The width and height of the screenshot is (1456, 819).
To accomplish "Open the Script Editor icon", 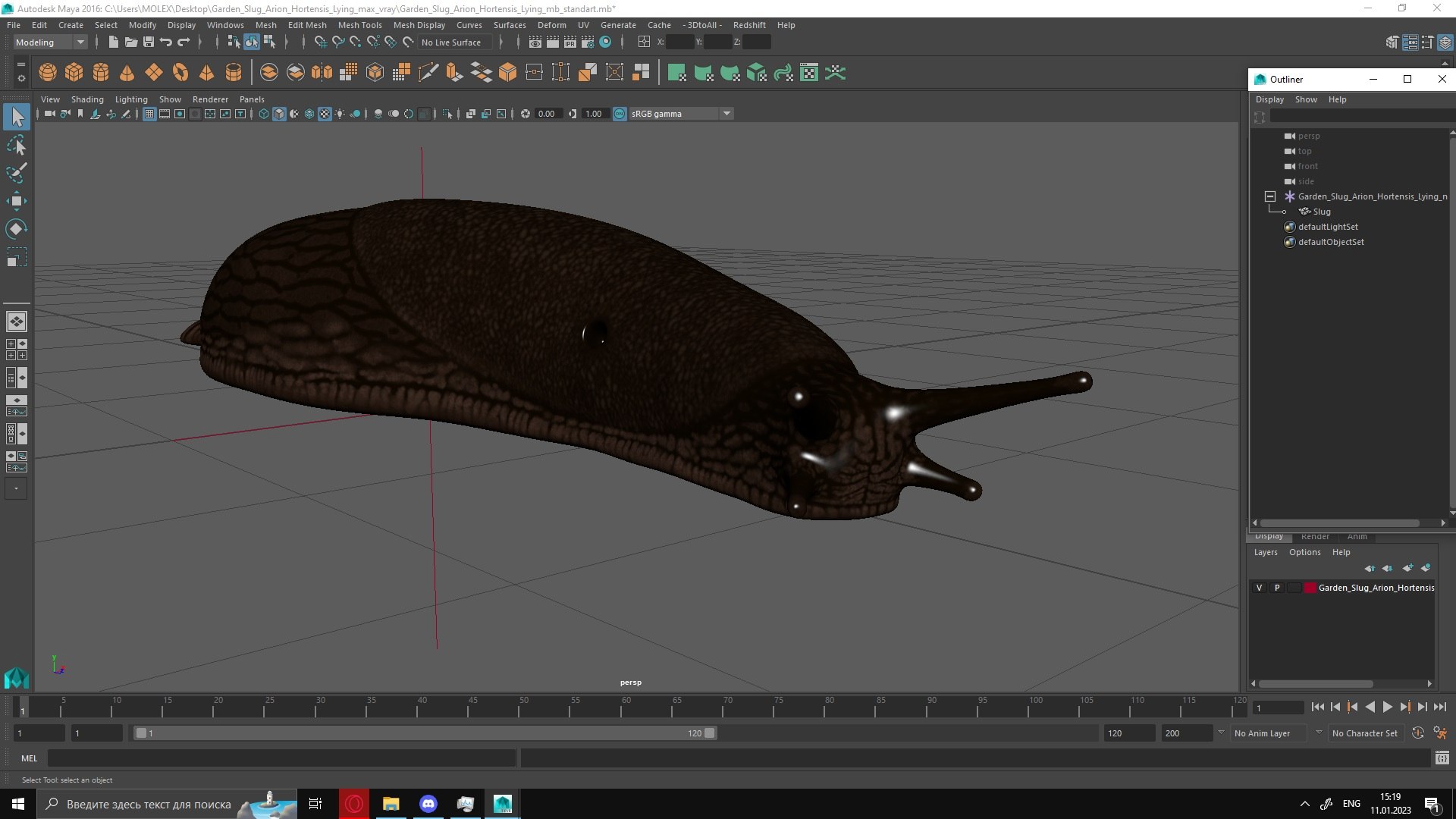I will point(1442,758).
